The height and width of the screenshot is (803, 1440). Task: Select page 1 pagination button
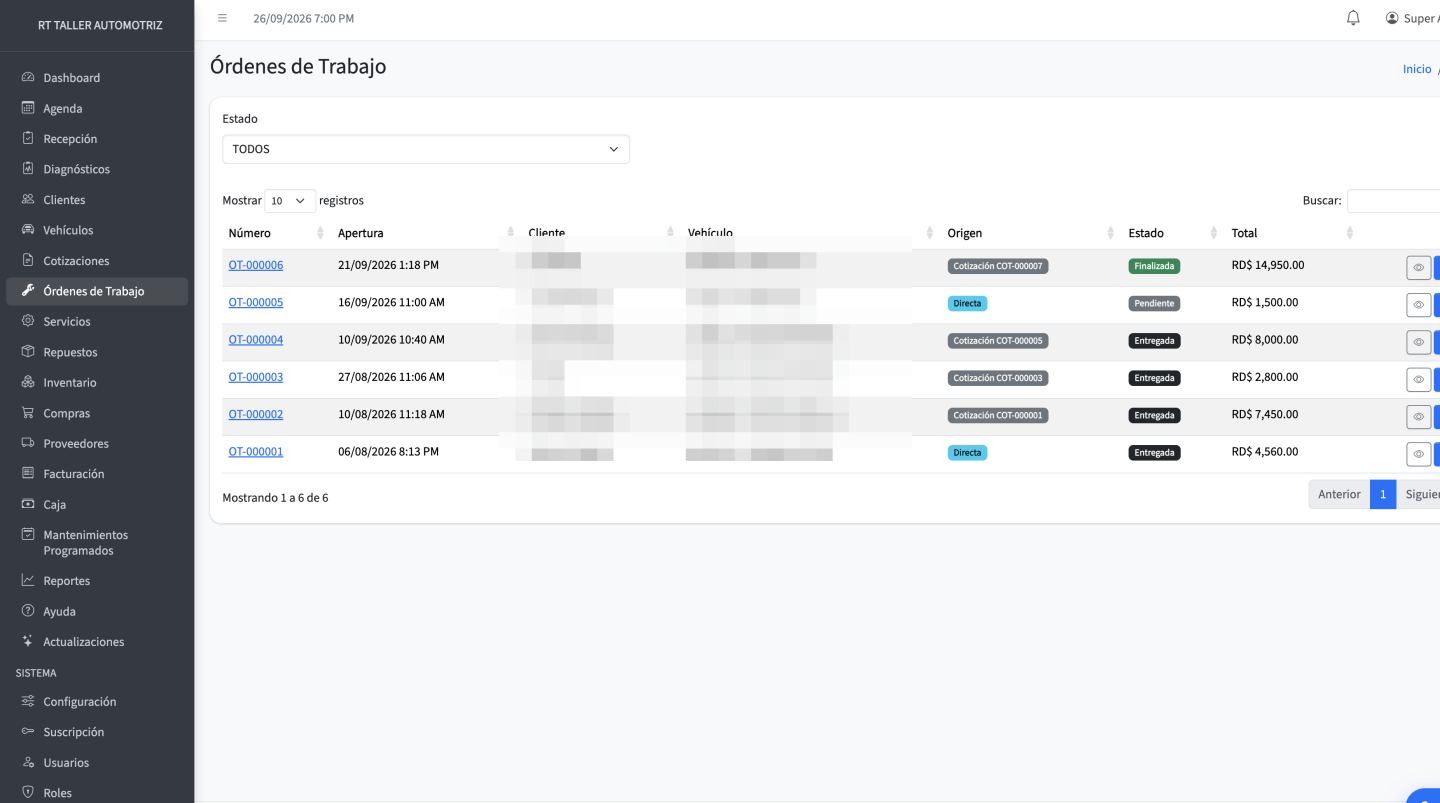tap(1383, 494)
